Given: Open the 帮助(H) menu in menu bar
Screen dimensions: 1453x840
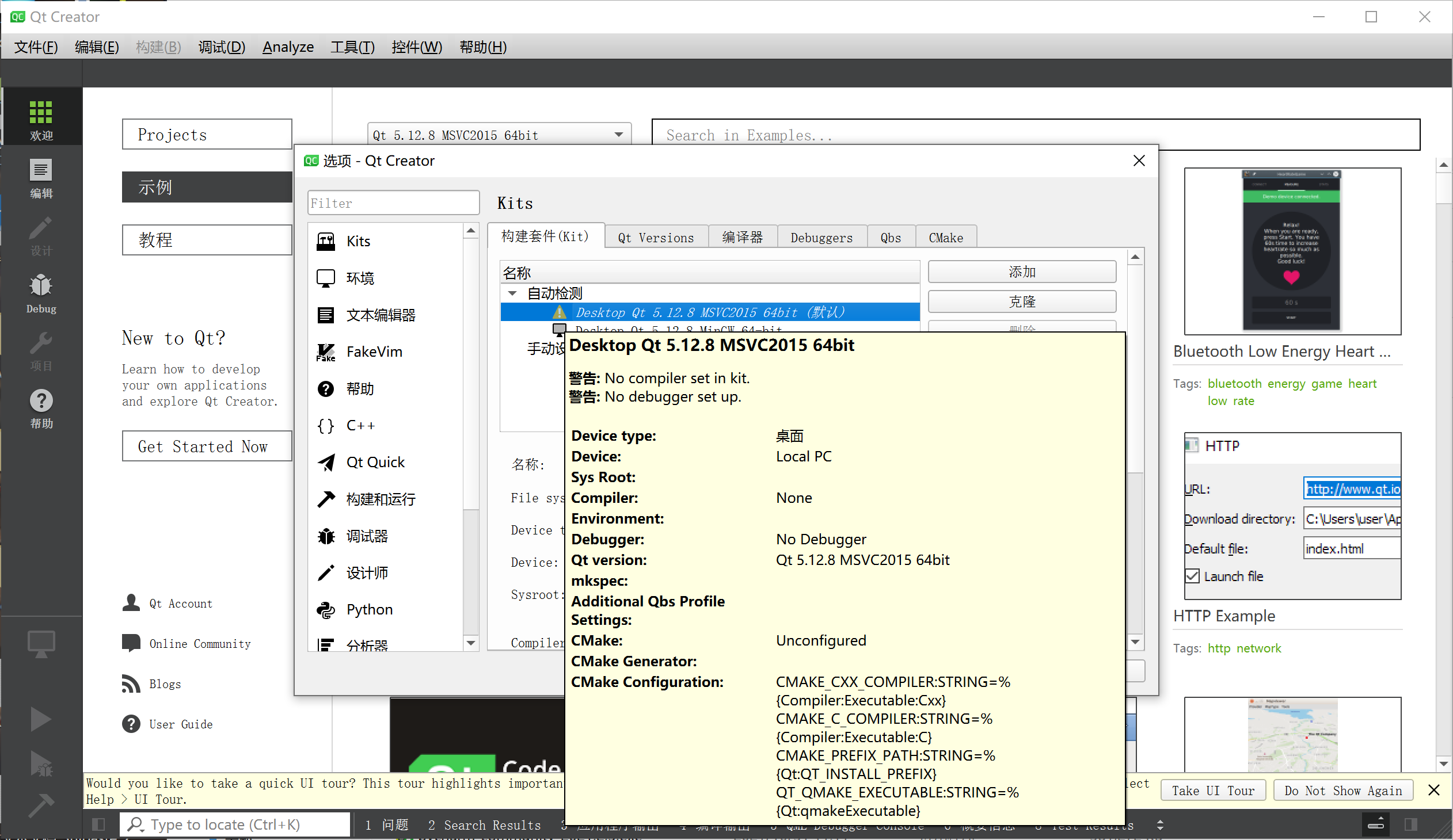Looking at the screenshot, I should point(482,47).
